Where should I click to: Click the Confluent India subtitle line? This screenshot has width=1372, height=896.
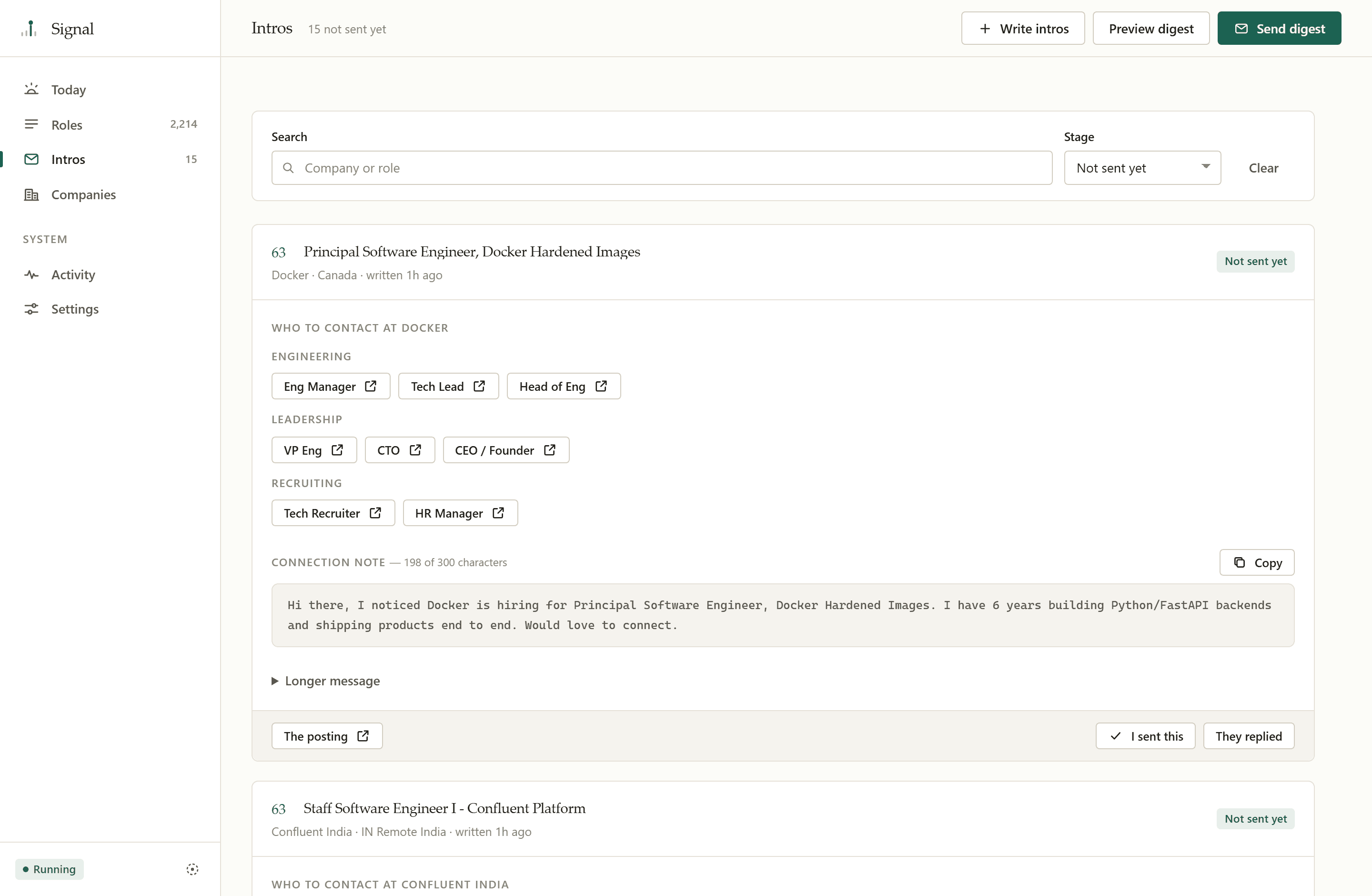[401, 832]
